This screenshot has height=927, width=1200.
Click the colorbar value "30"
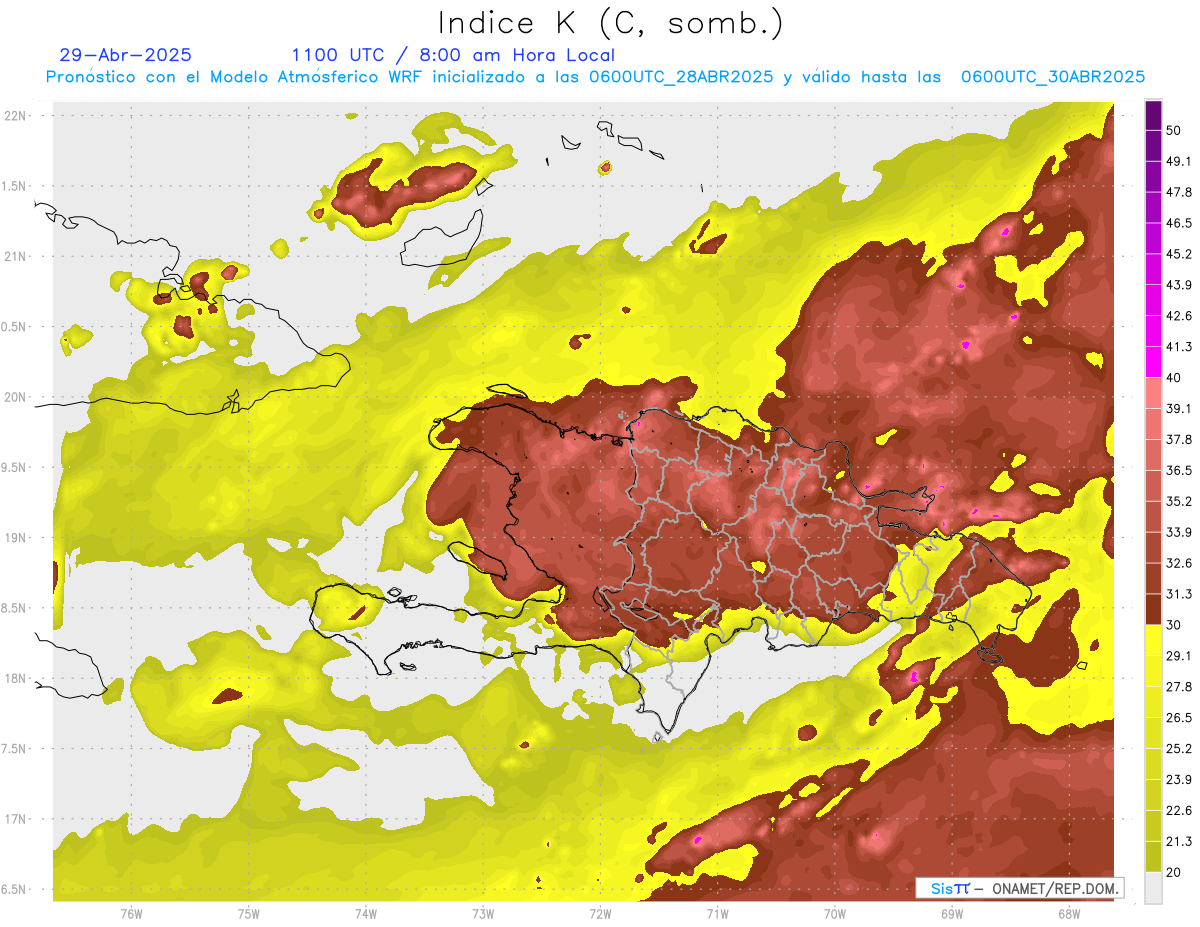[1175, 625]
